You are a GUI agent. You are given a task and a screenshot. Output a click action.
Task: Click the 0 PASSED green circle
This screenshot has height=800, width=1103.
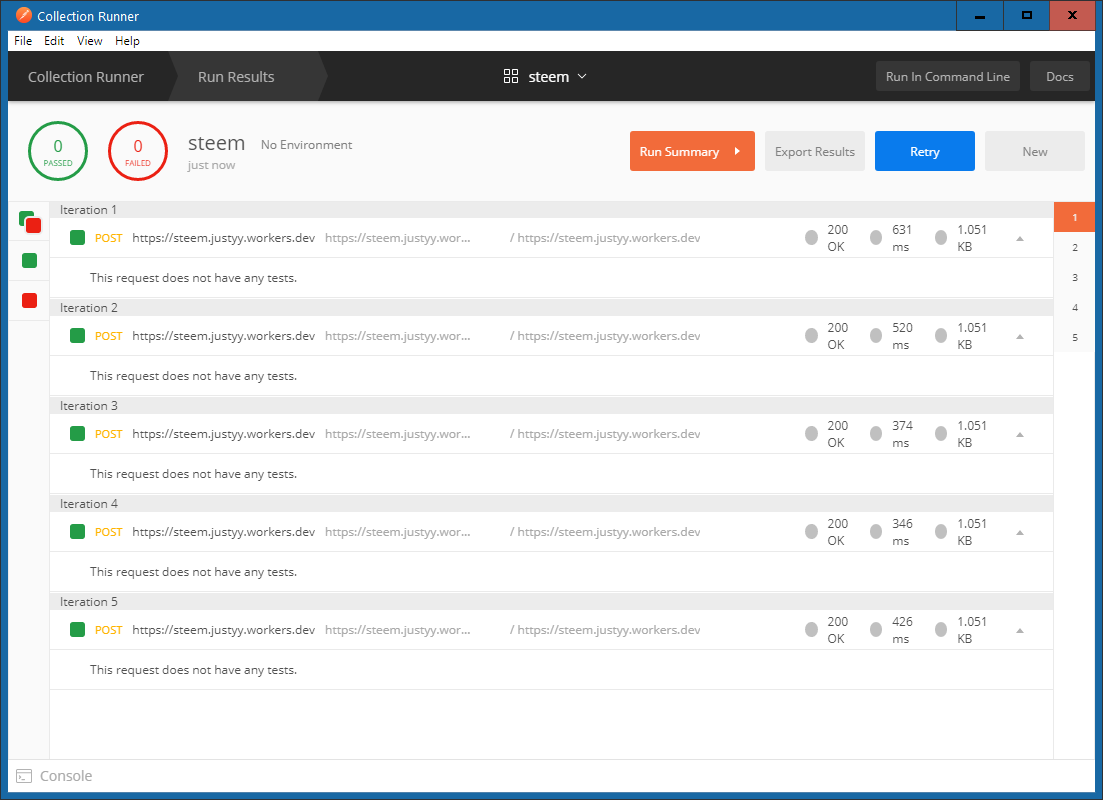[58, 151]
